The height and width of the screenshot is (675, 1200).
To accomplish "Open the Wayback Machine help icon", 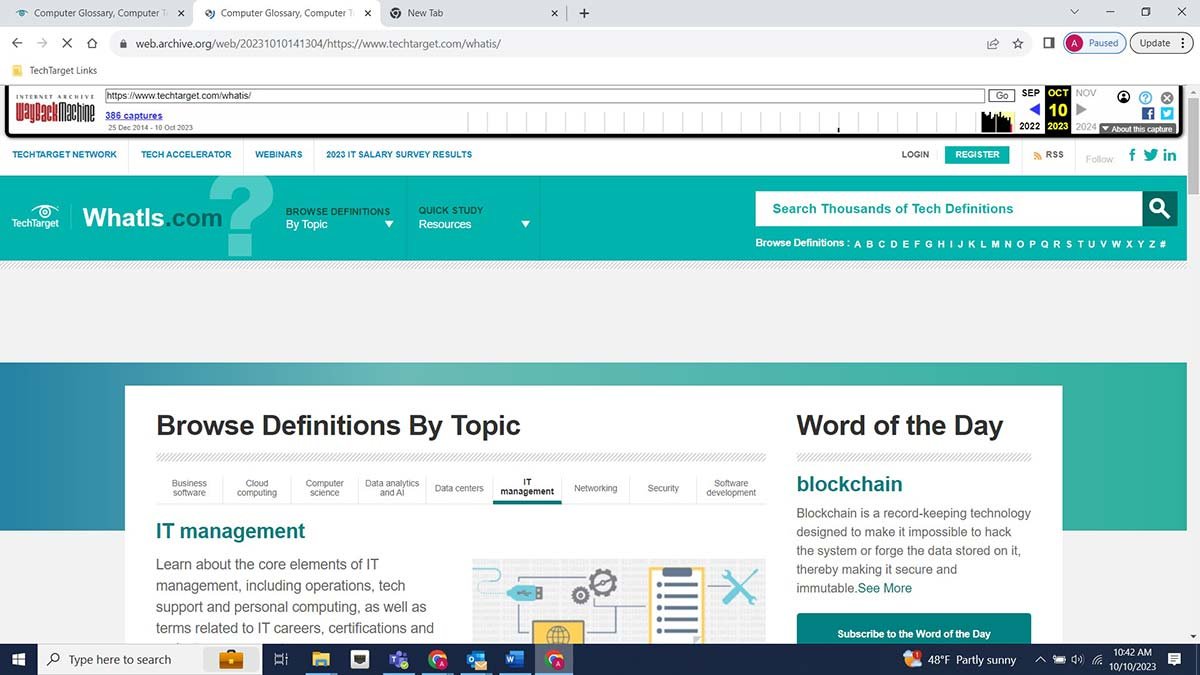I will (x=1146, y=98).
